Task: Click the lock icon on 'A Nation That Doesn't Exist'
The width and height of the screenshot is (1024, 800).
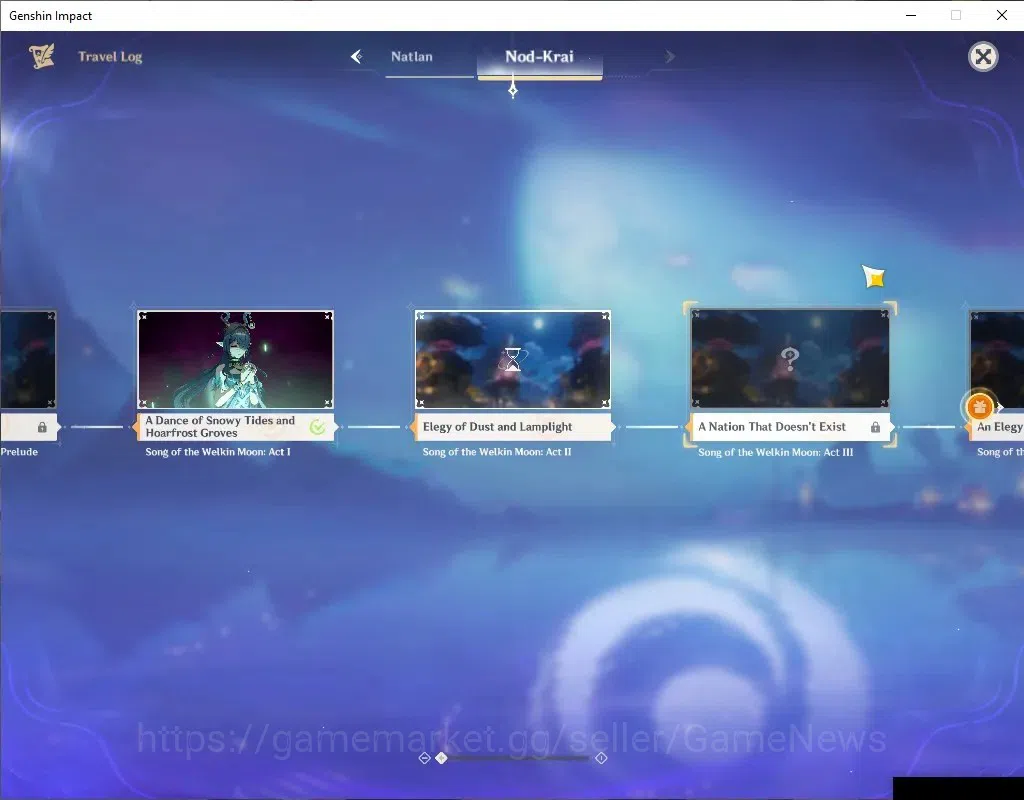Action: (x=875, y=427)
